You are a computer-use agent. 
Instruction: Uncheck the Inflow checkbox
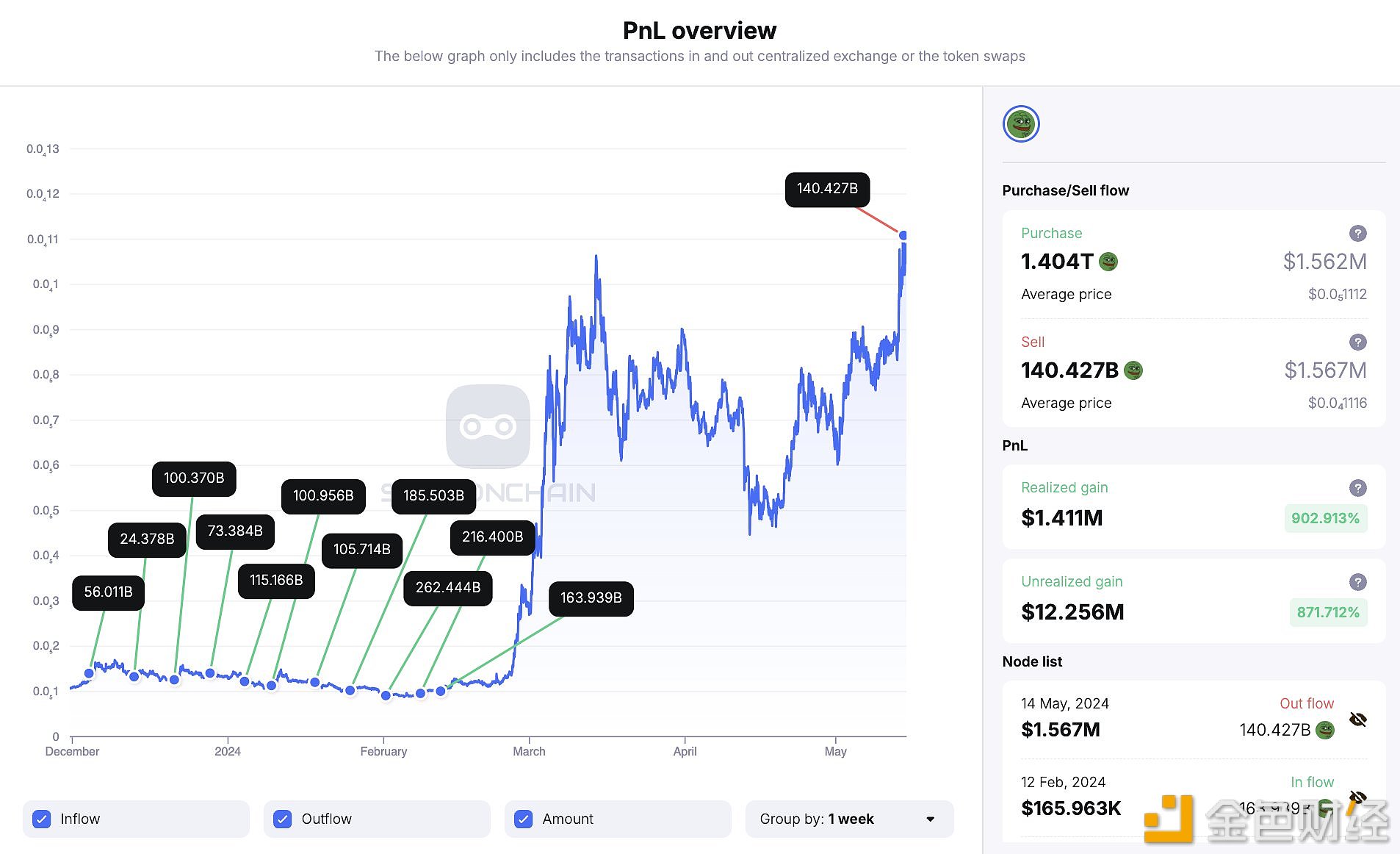click(42, 819)
